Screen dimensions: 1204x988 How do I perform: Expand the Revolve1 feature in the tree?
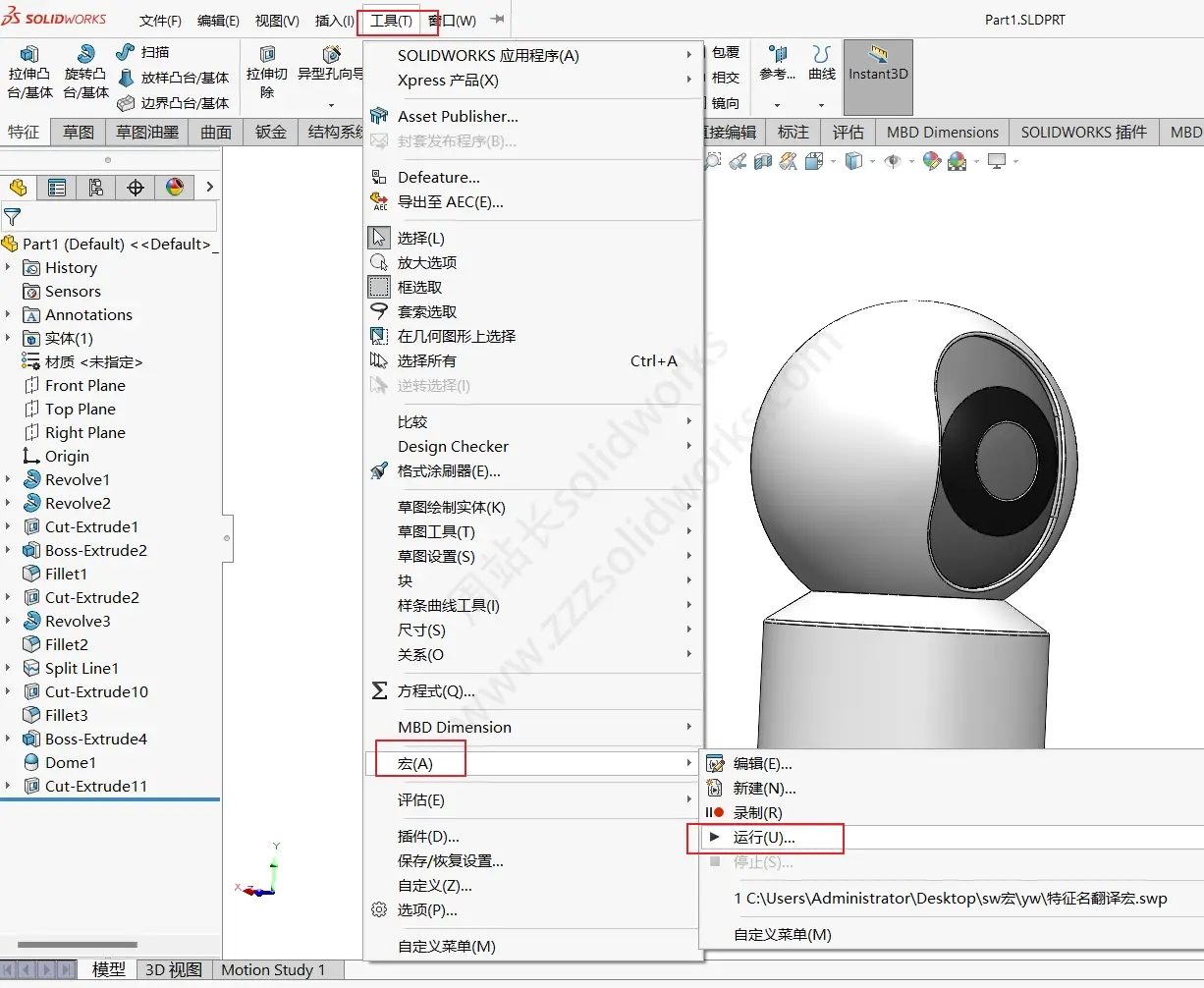click(x=10, y=479)
